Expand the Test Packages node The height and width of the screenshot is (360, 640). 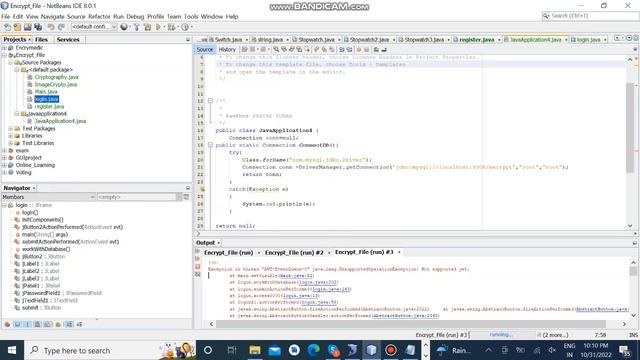tap(11, 129)
